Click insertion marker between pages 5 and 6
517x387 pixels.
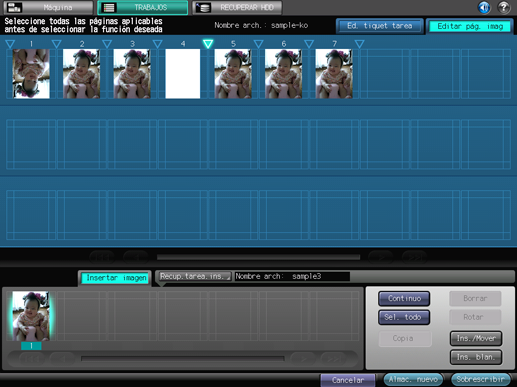(x=258, y=44)
